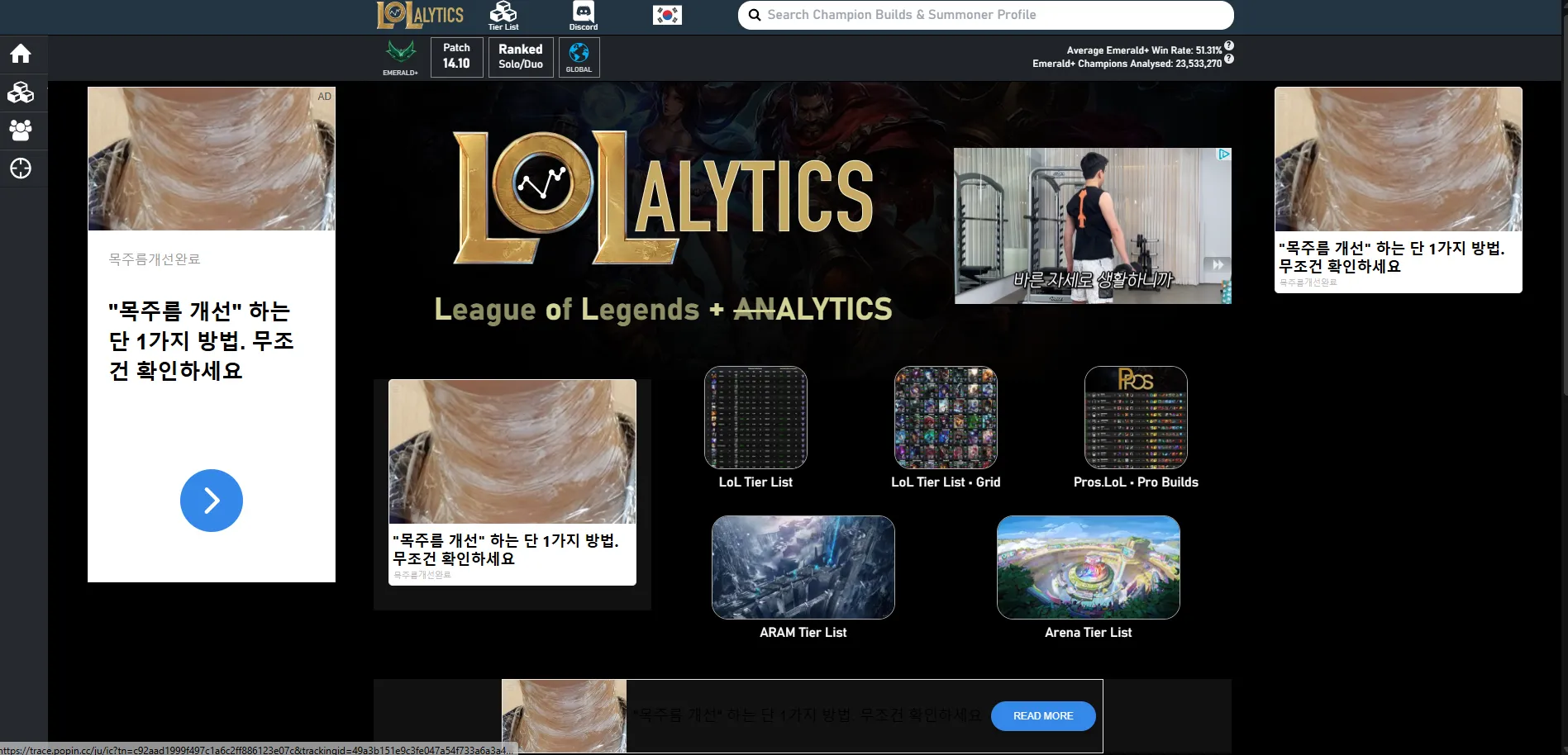The image size is (1568, 755).
Task: Open the Ranked Solo/Duo queue selector
Action: point(521,57)
